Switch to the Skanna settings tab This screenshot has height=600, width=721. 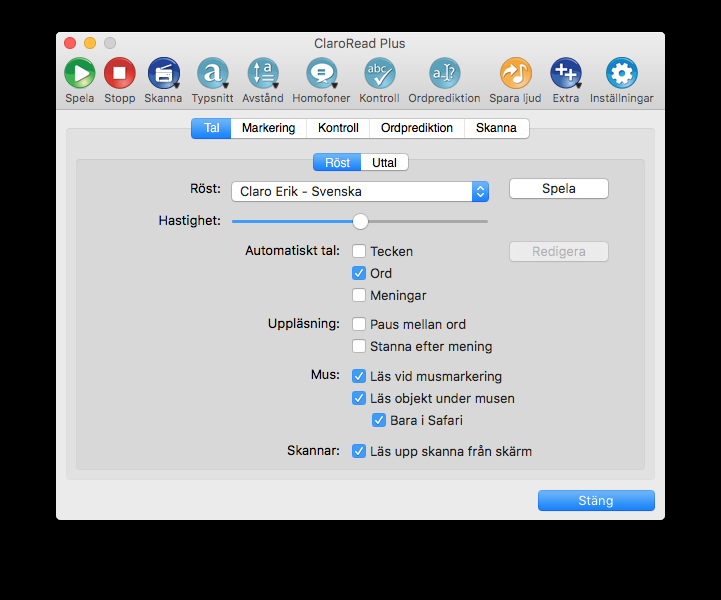point(496,128)
